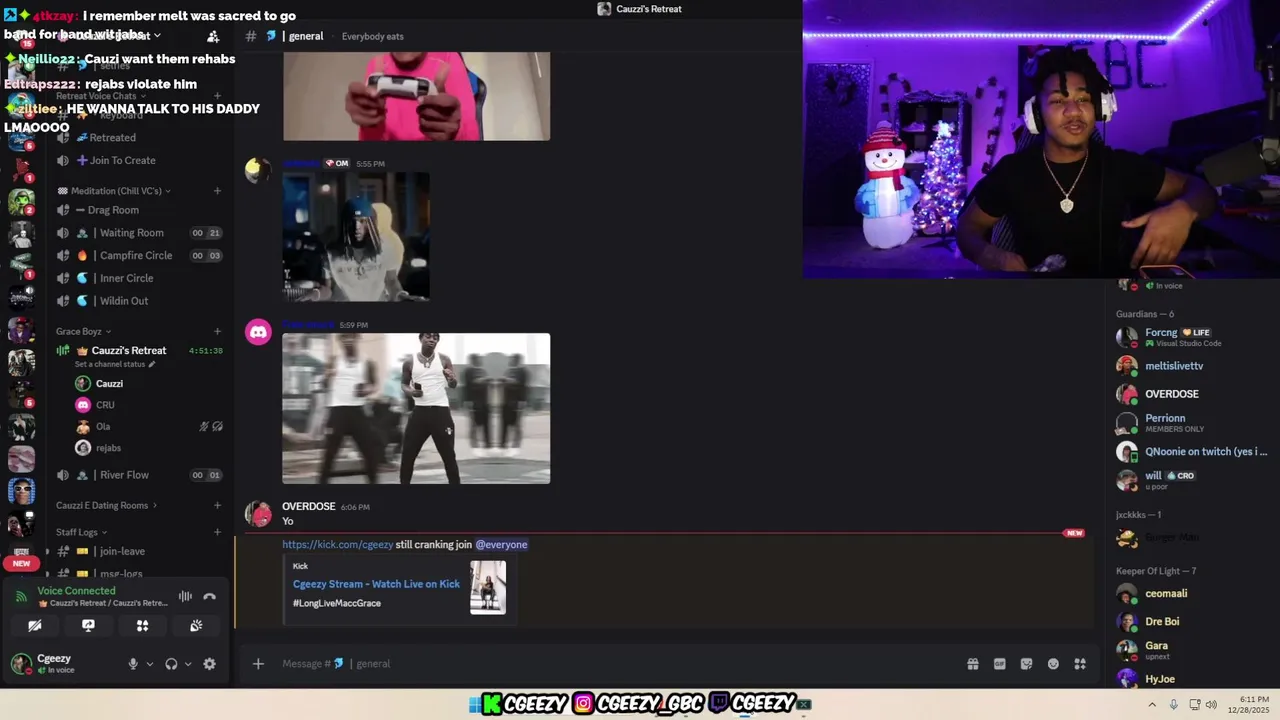Select the Join To Create channel
Image resolution: width=1280 pixels, height=720 pixels.
coord(122,160)
